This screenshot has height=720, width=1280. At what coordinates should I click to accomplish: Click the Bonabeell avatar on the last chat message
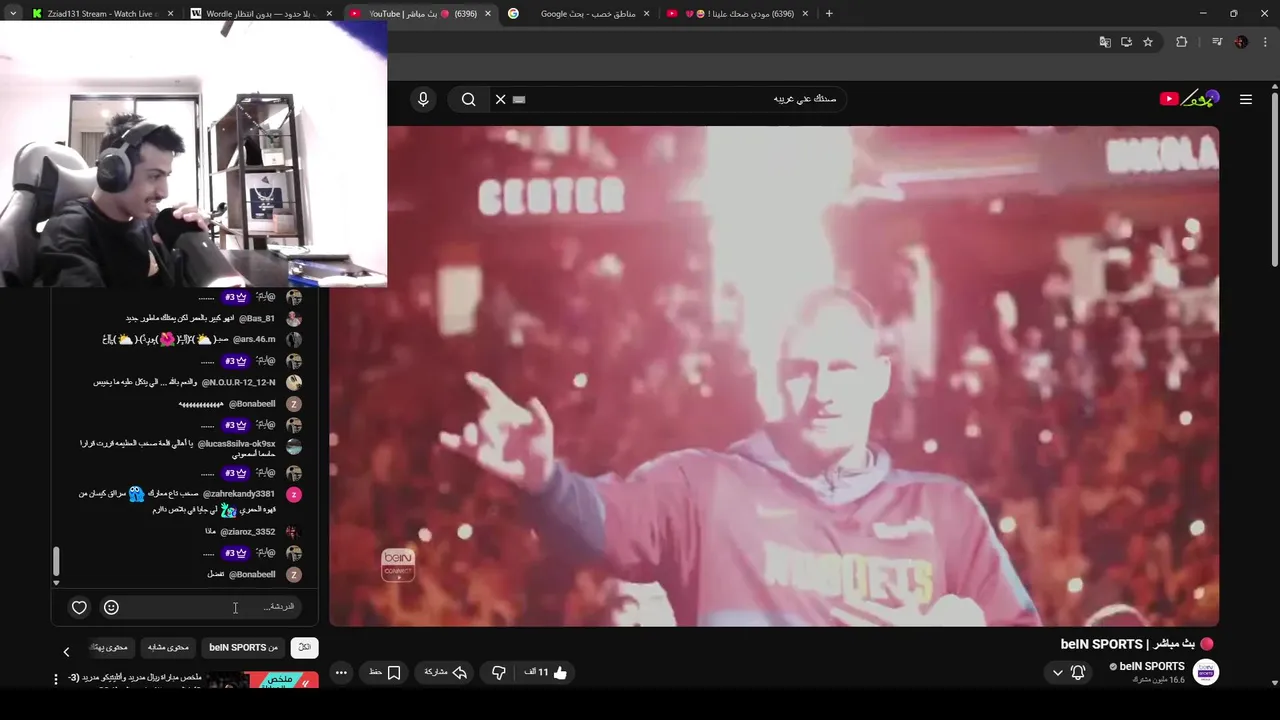(x=293, y=574)
